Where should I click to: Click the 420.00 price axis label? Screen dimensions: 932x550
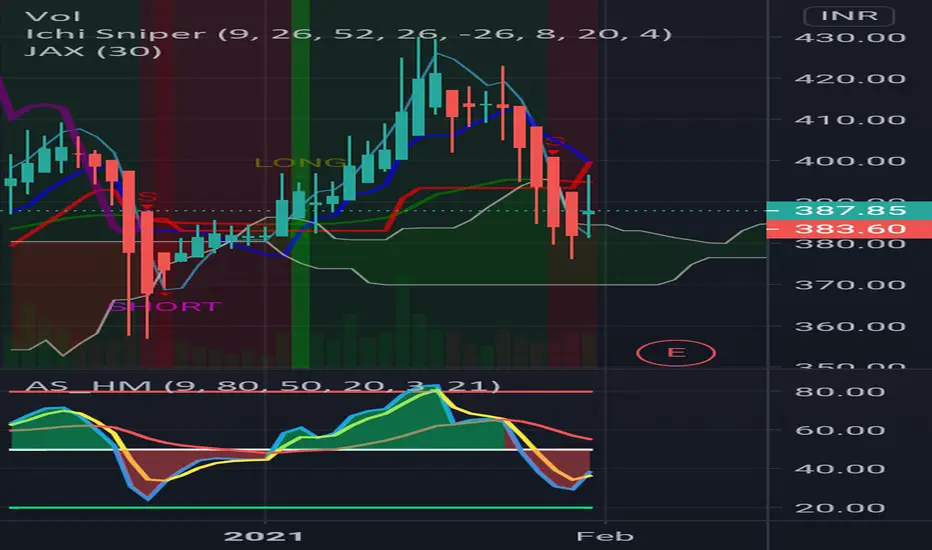click(x=850, y=79)
